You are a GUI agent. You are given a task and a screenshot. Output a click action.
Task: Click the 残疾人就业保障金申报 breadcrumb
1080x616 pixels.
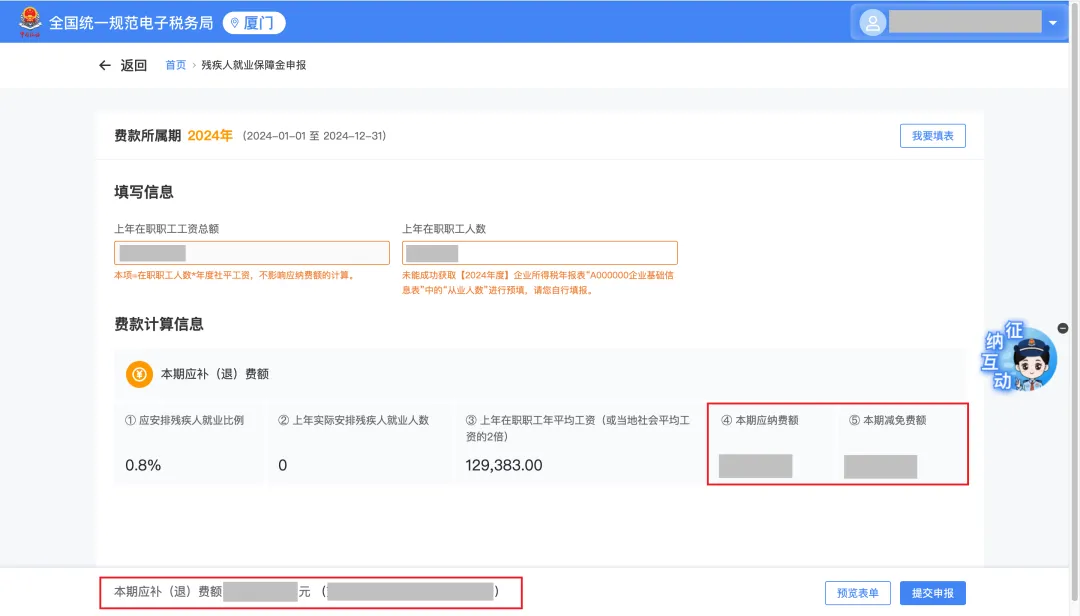coord(253,65)
